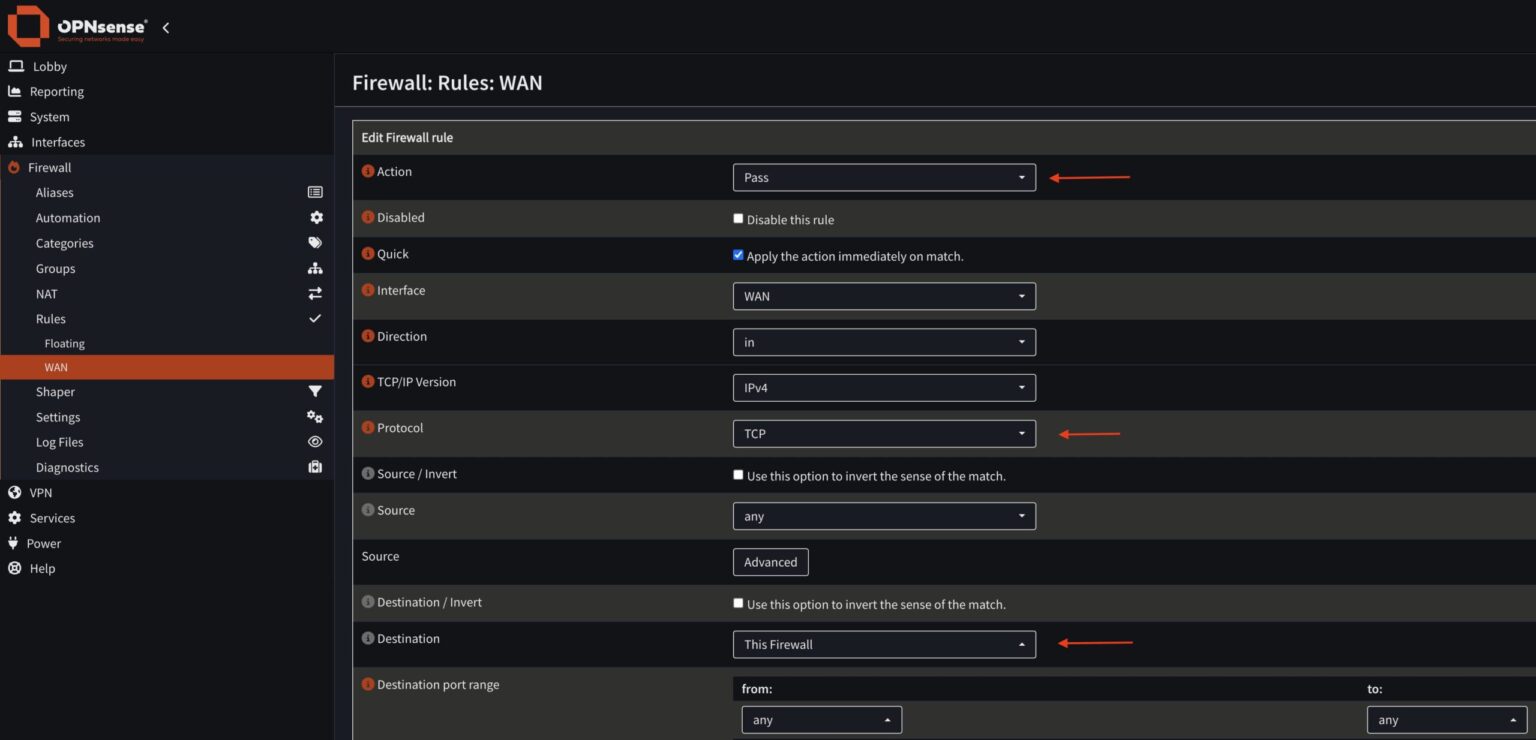Click the OPNsense logo

tap(77, 26)
